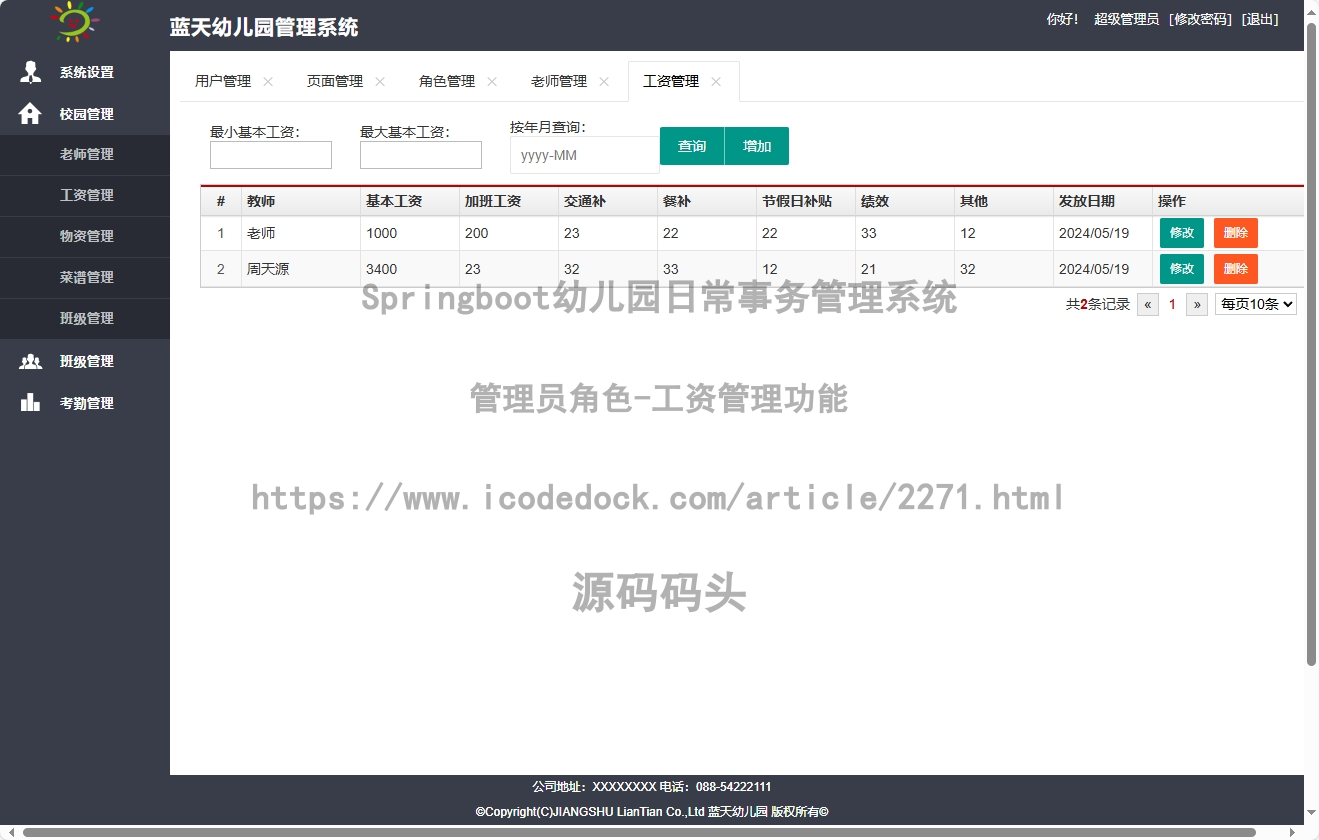
Task: Collapse 校园管理 sidebar section
Action: [x=85, y=114]
